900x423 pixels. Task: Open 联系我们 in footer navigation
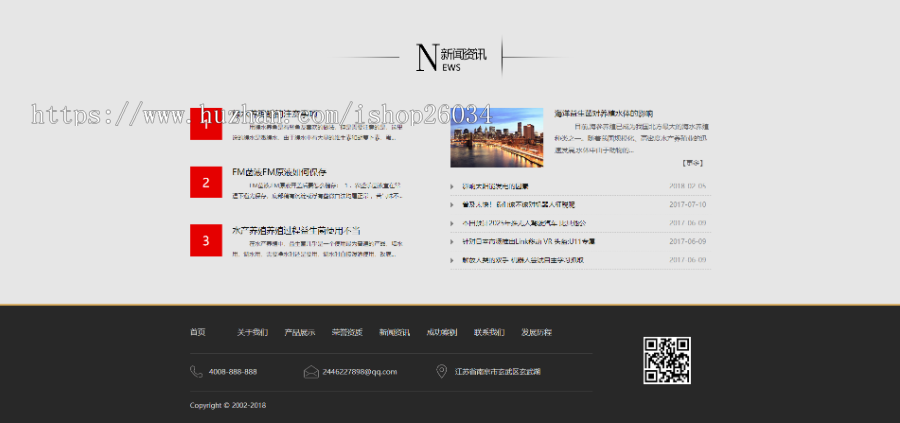click(489, 332)
